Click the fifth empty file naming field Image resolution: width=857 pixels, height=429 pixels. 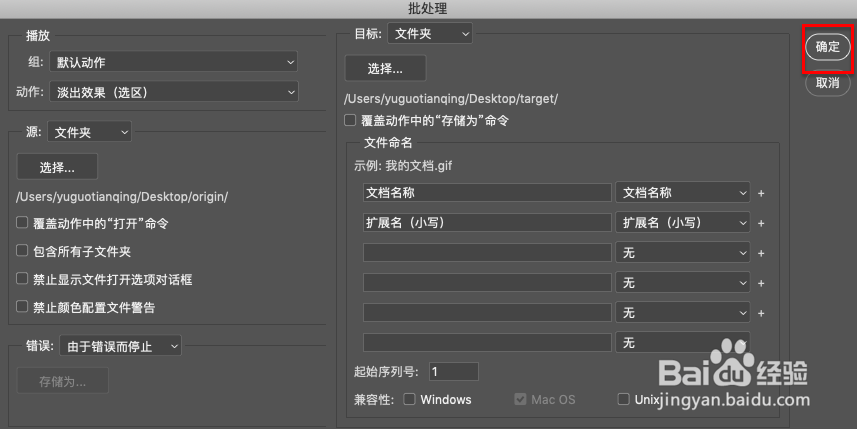tap(487, 313)
